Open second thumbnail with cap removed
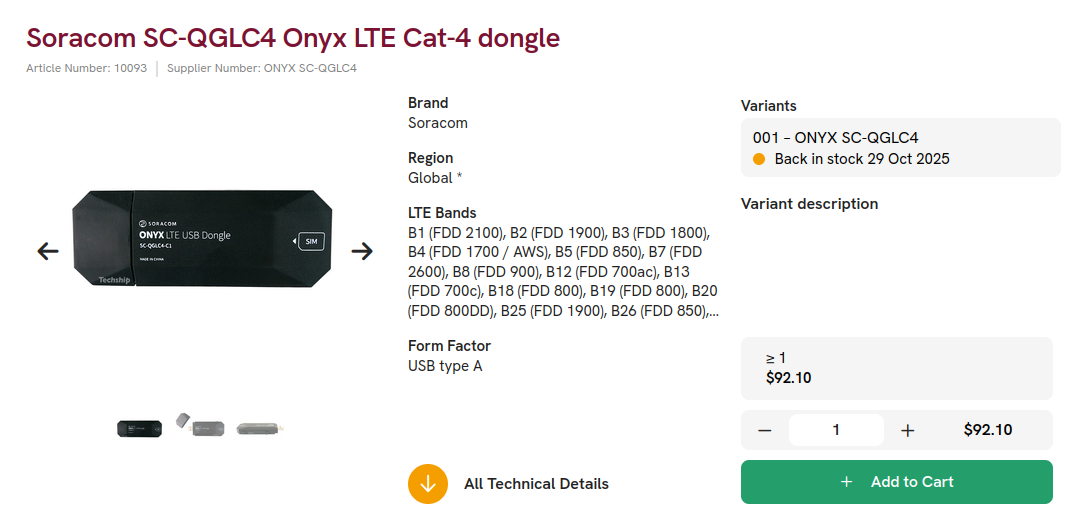This screenshot has height=514, width=1072. 200,424
